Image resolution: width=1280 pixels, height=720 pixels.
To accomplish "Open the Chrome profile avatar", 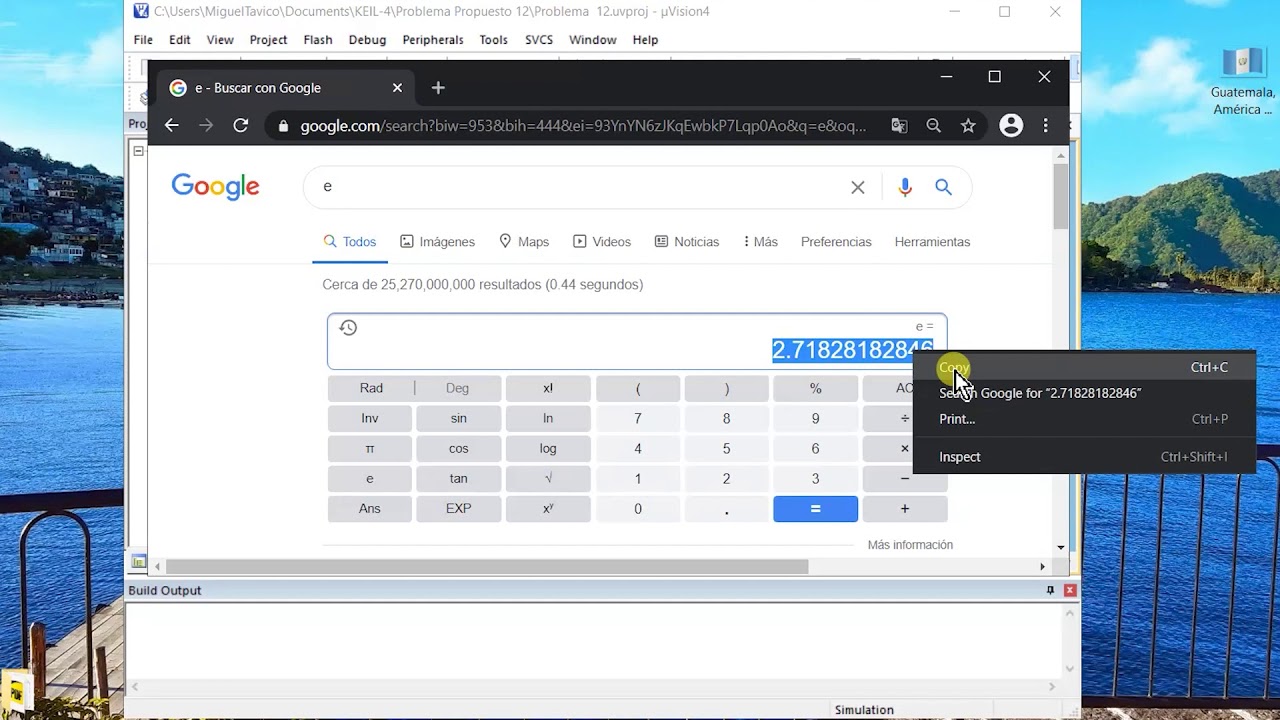I will [1011, 126].
